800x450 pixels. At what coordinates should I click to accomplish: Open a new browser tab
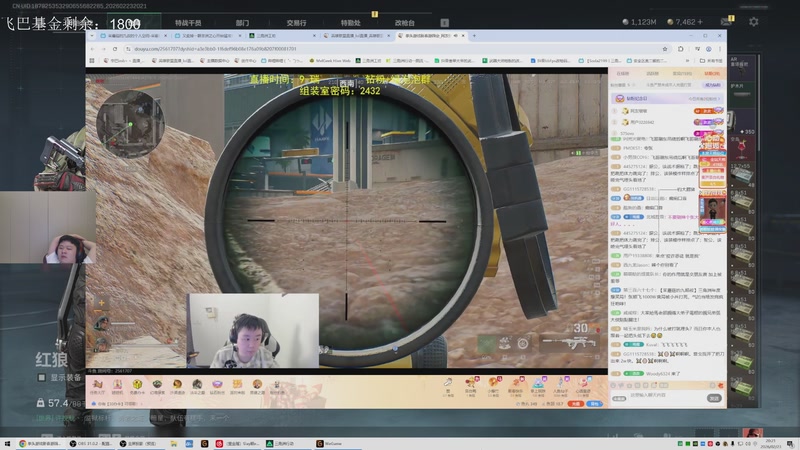[x=474, y=36]
